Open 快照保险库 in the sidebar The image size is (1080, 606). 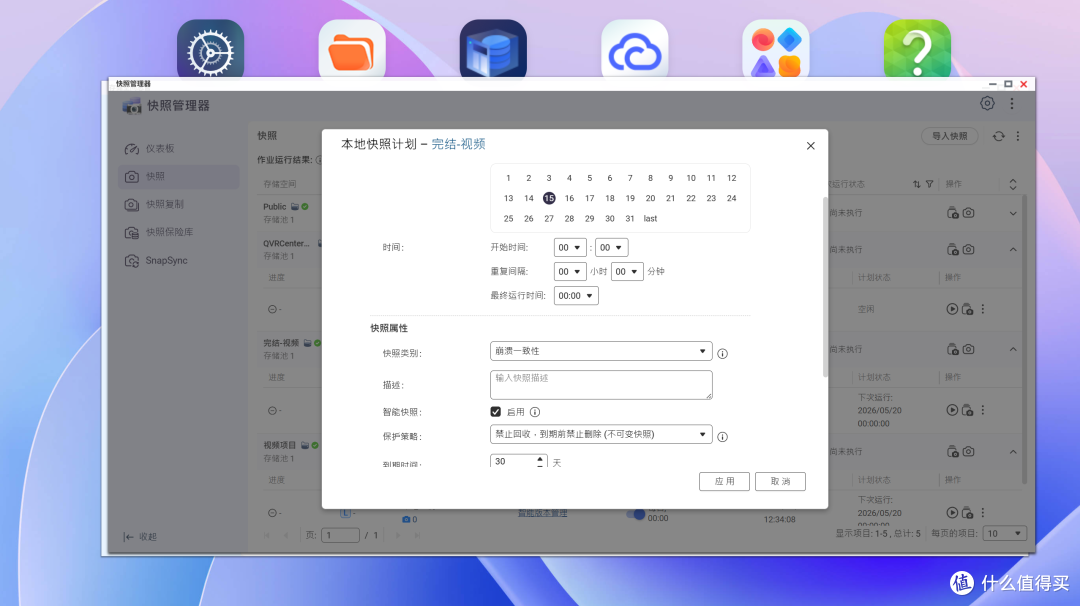click(179, 232)
